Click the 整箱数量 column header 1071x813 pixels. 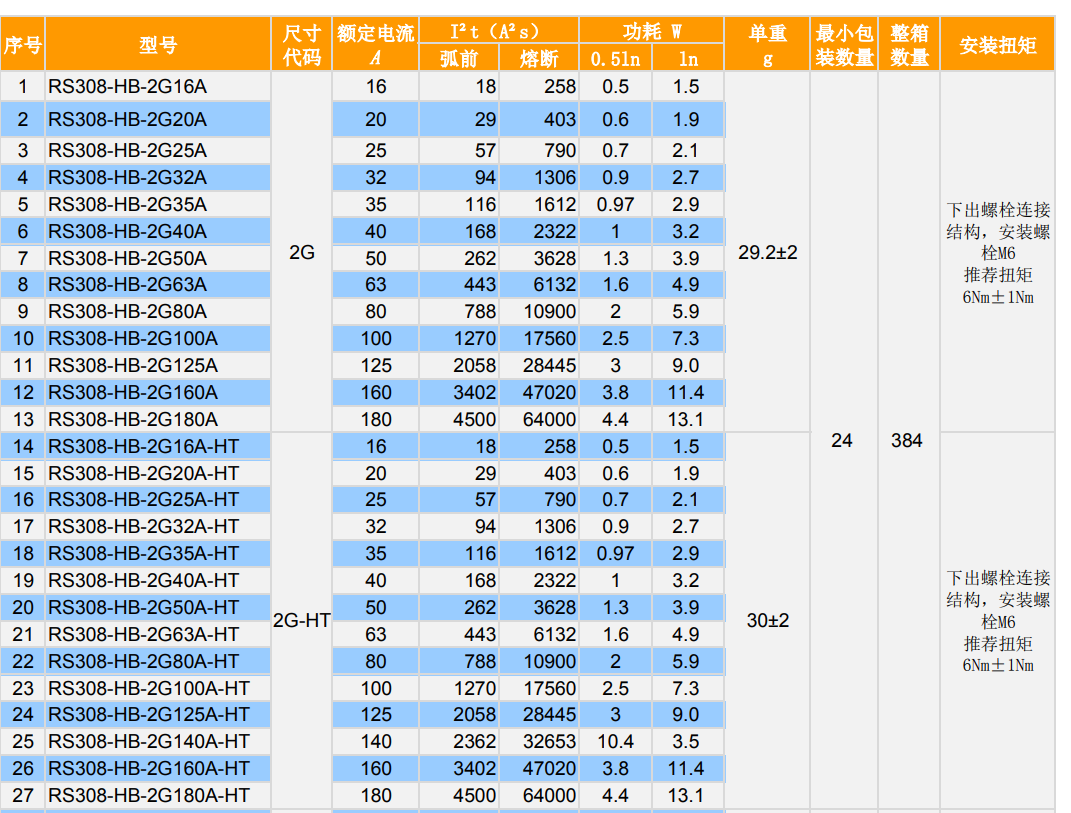[909, 45]
